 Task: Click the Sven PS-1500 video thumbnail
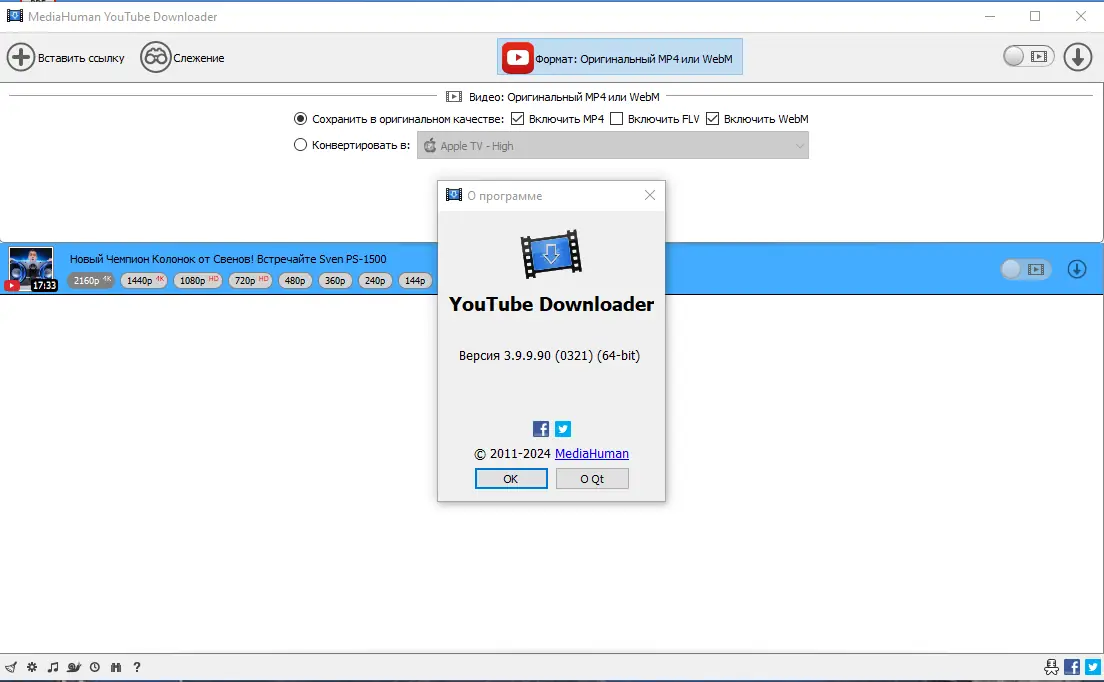pos(31,269)
